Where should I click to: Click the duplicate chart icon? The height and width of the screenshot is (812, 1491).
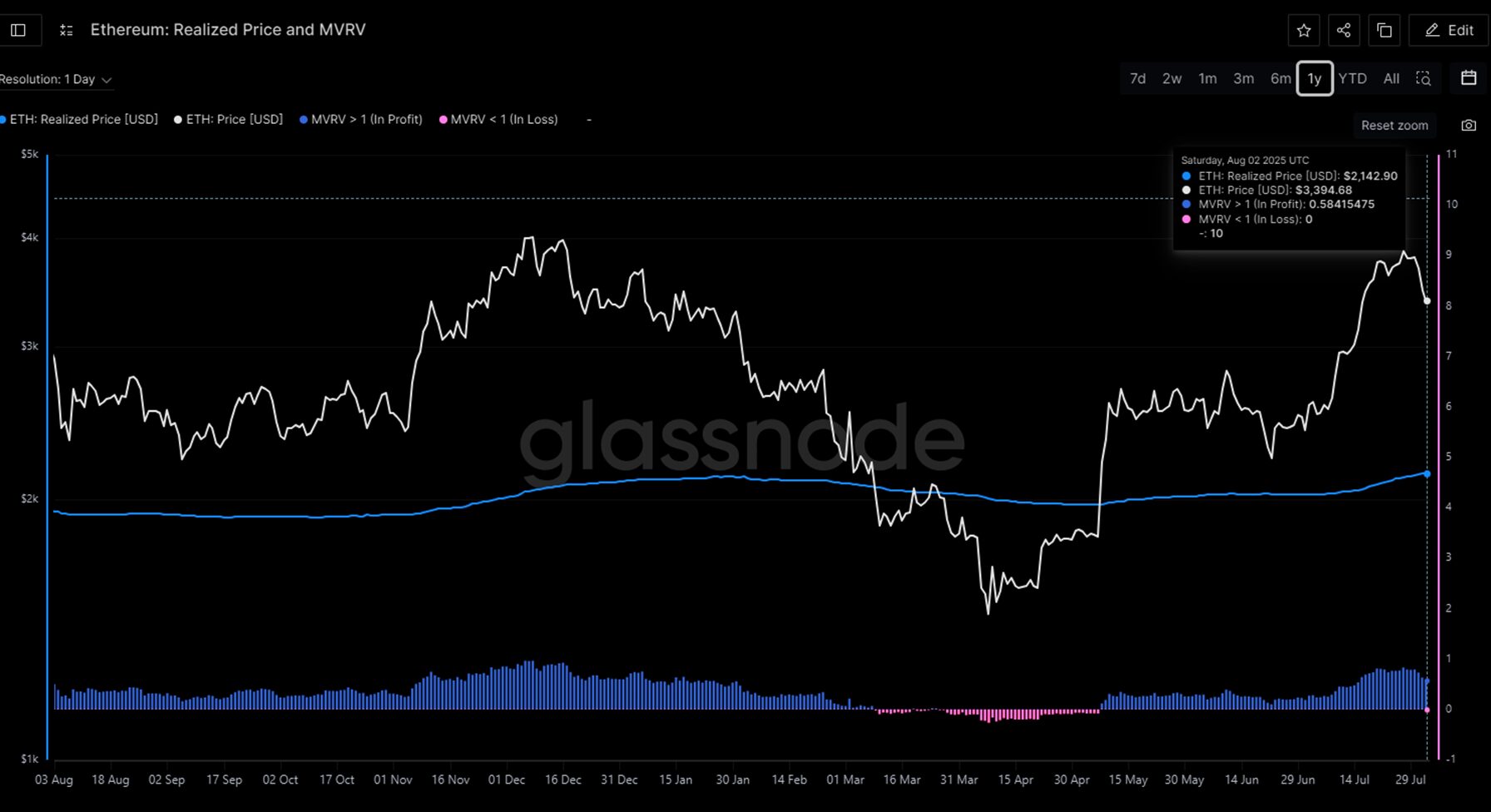[1384, 30]
